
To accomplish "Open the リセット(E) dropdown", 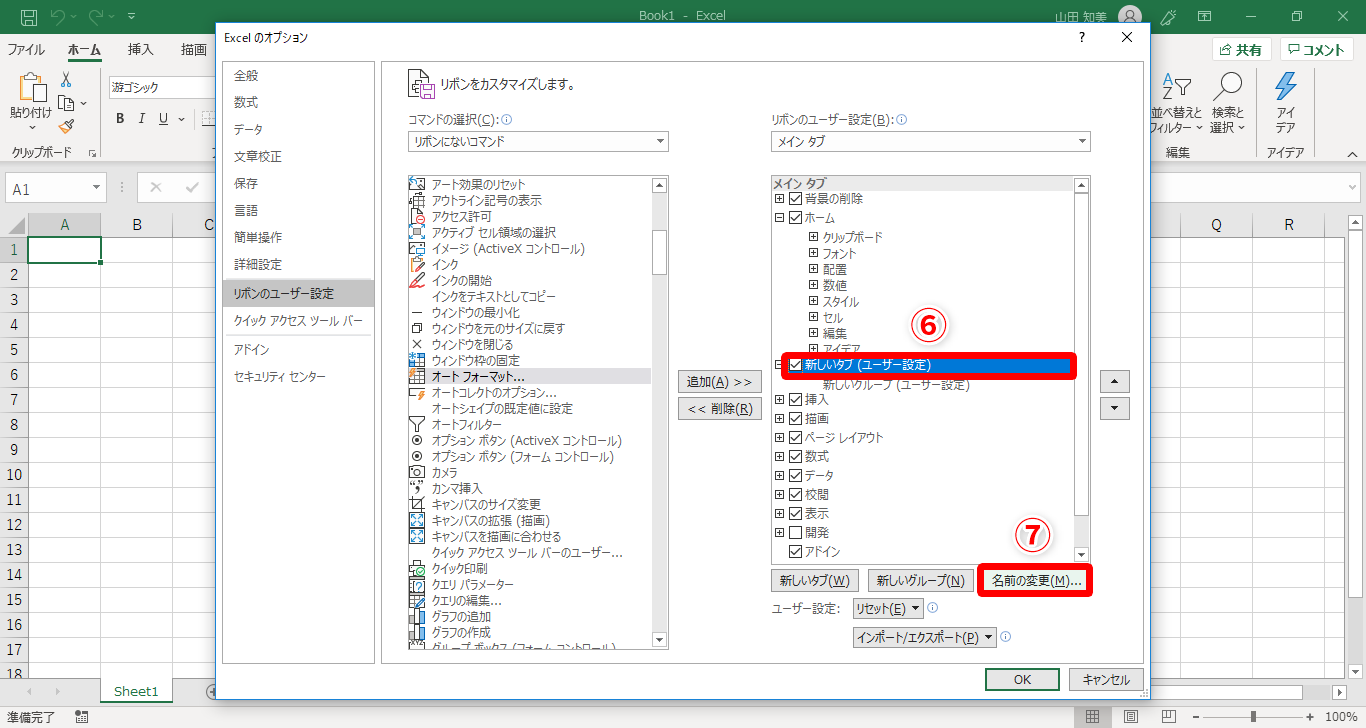I will click(888, 609).
